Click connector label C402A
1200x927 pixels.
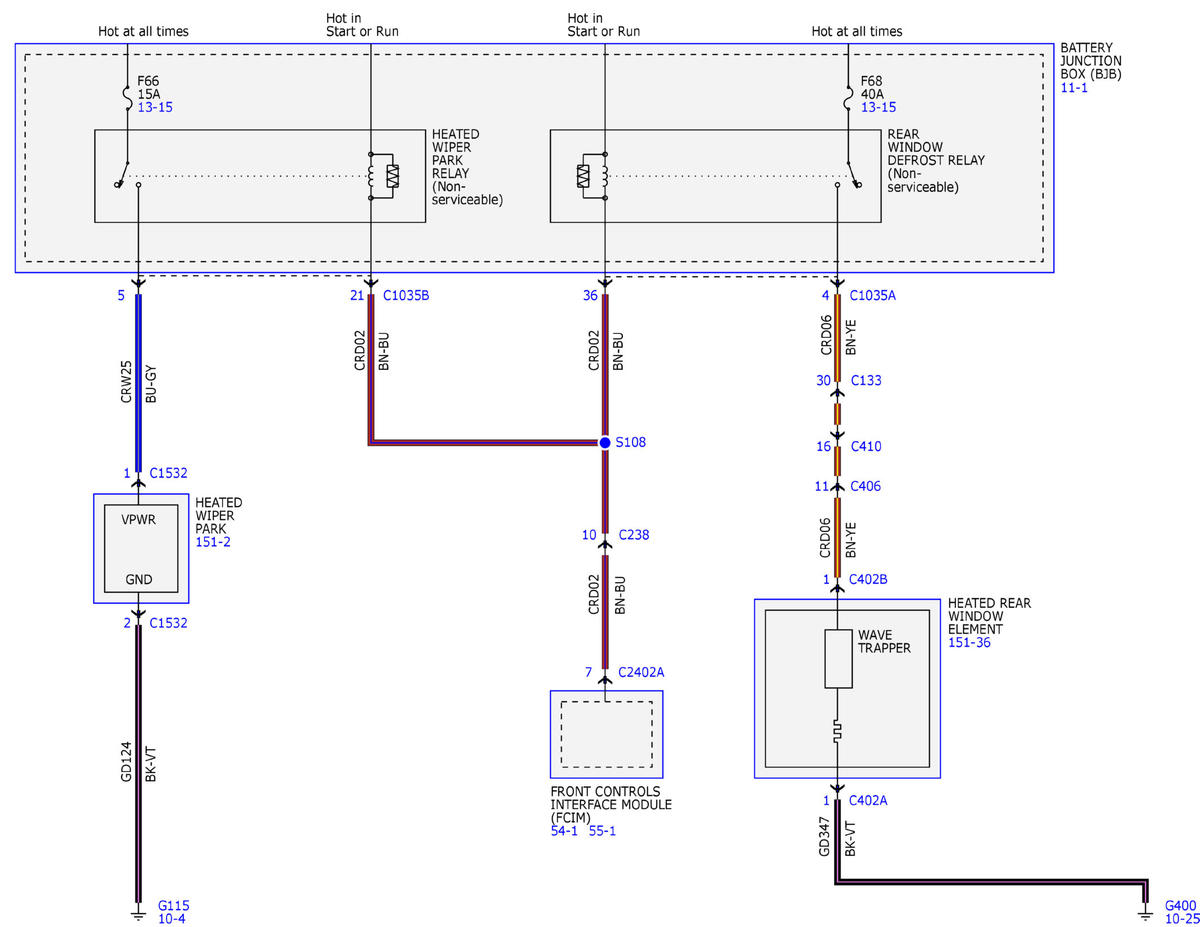870,800
